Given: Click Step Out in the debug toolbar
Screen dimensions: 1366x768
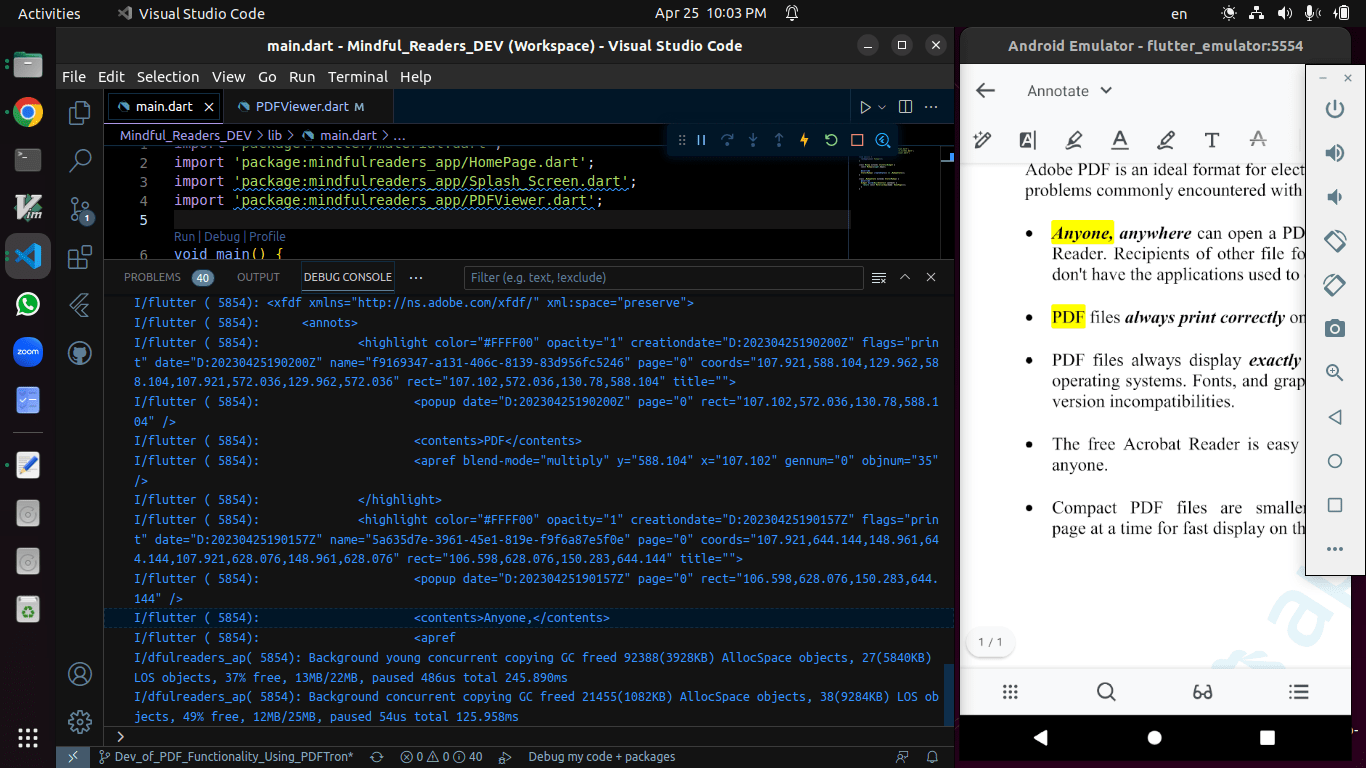Looking at the screenshot, I should coord(779,141).
